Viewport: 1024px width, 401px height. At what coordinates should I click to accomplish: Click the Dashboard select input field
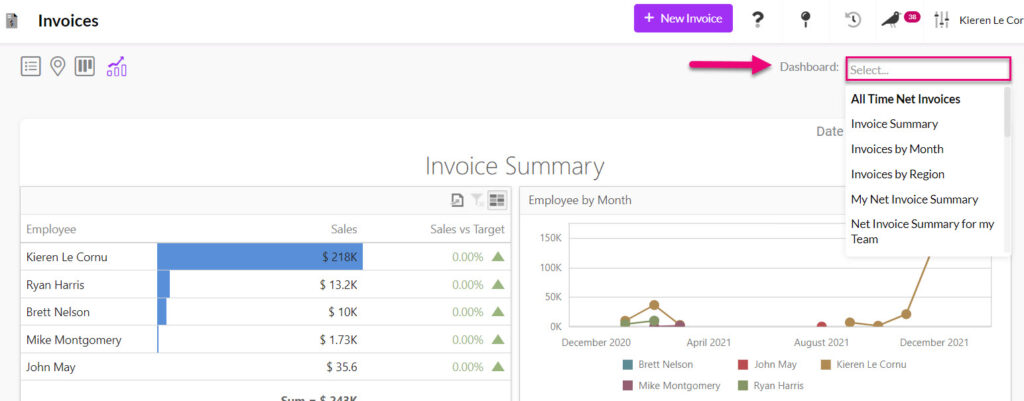(x=928, y=69)
